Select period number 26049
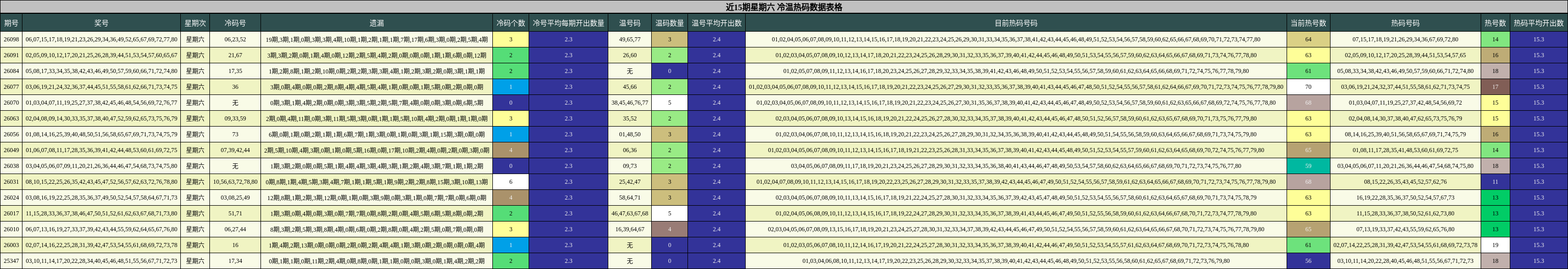Image resolution: width=1568 pixels, height=269 pixels. (11, 150)
